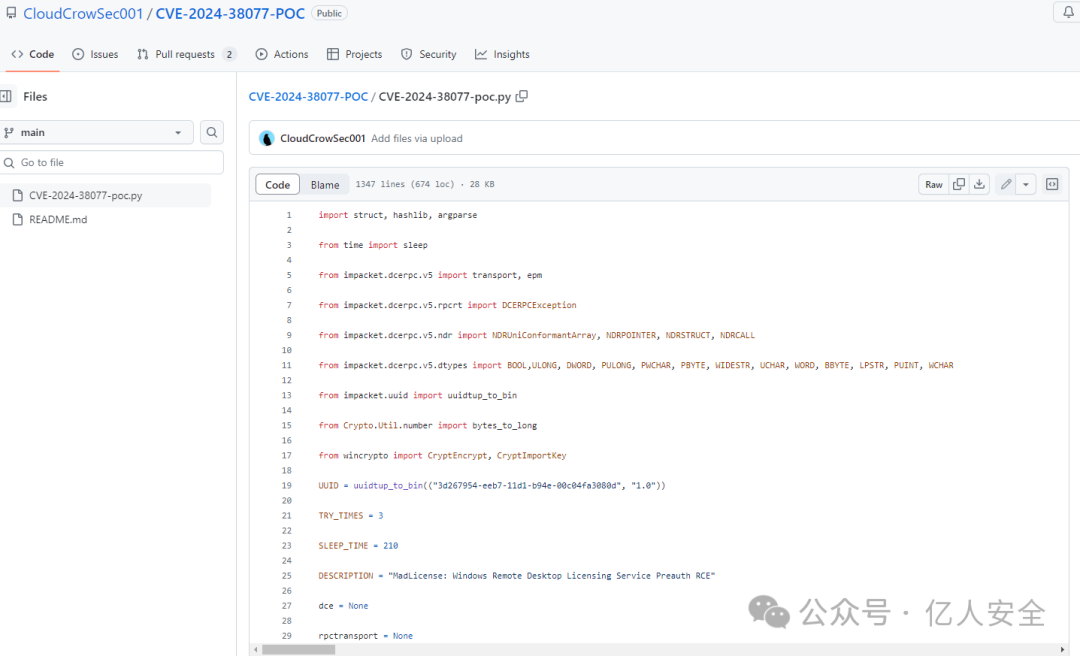This screenshot has height=656, width=1080.
Task: Click the 'from time import sleep' line
Action: click(373, 245)
